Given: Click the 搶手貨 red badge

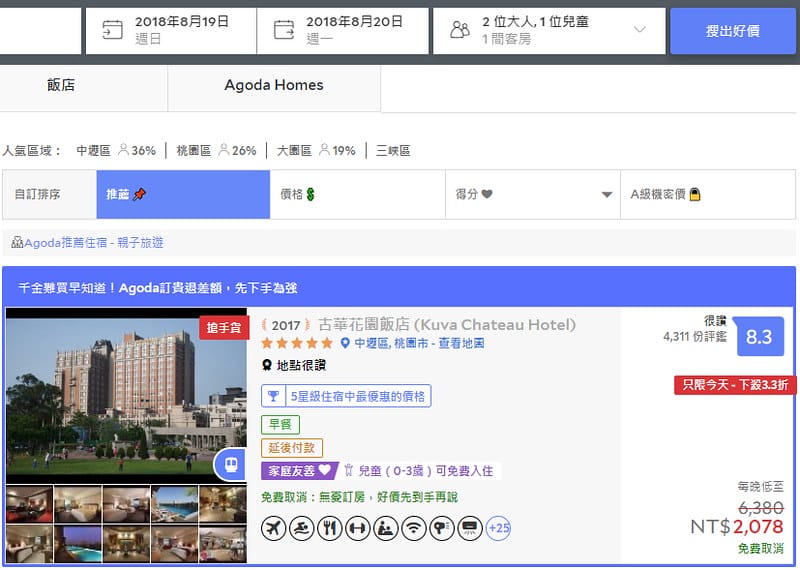Looking at the screenshot, I should click(x=223, y=328).
